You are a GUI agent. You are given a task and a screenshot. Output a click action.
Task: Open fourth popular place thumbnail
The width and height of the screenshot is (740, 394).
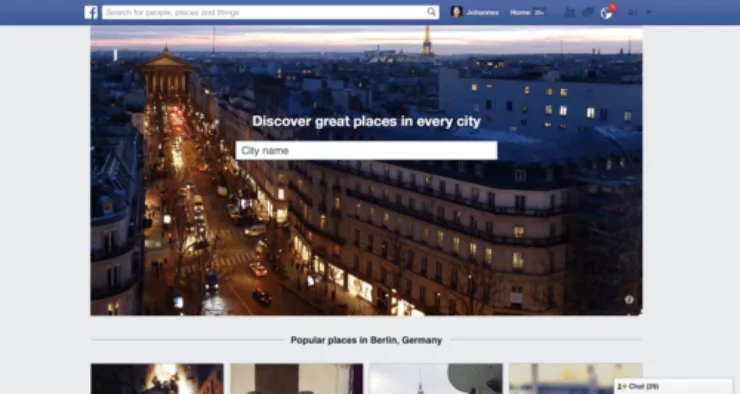pos(576,378)
